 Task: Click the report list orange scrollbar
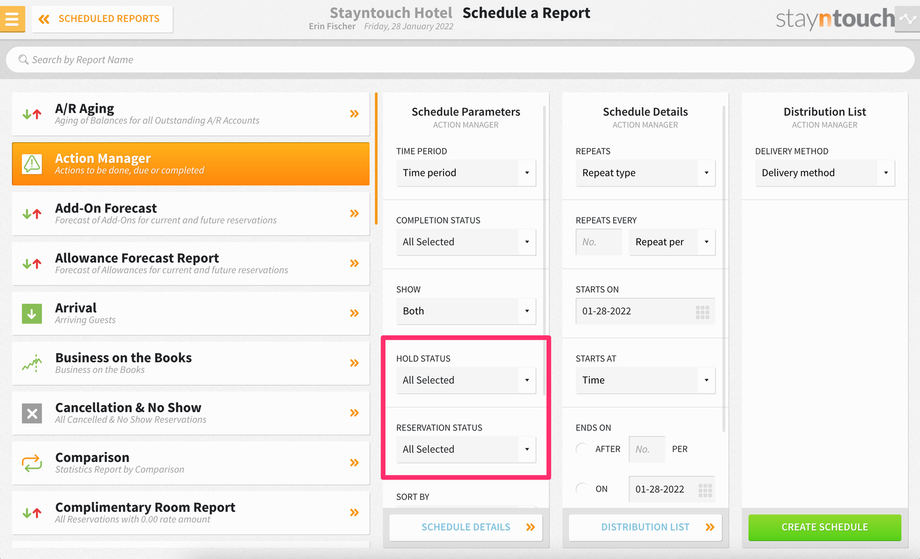376,158
